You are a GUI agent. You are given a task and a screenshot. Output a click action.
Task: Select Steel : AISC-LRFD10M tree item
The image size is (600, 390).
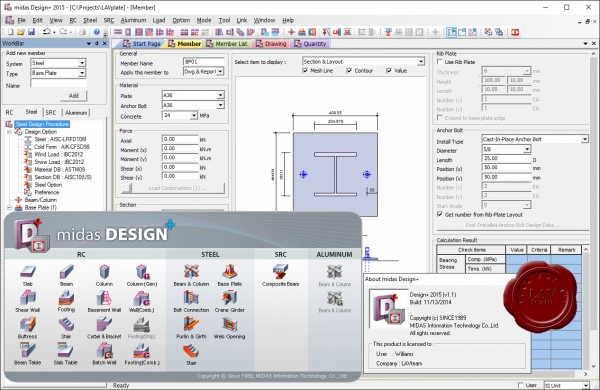[60, 139]
